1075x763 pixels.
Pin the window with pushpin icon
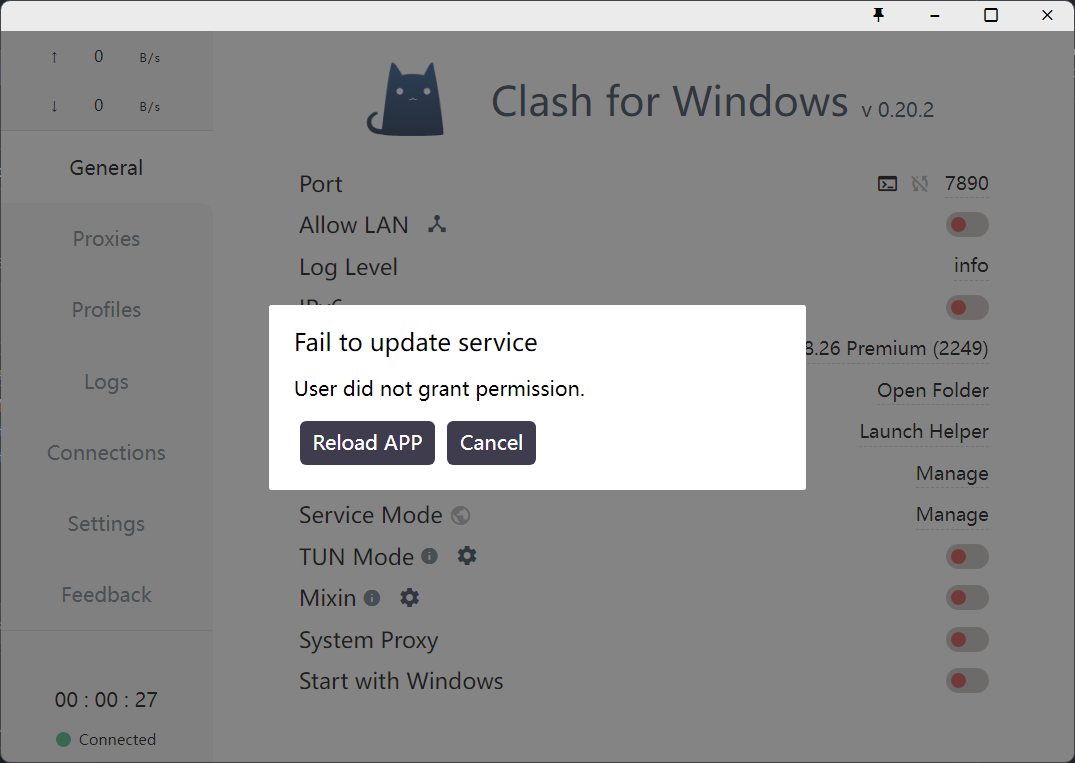point(878,15)
